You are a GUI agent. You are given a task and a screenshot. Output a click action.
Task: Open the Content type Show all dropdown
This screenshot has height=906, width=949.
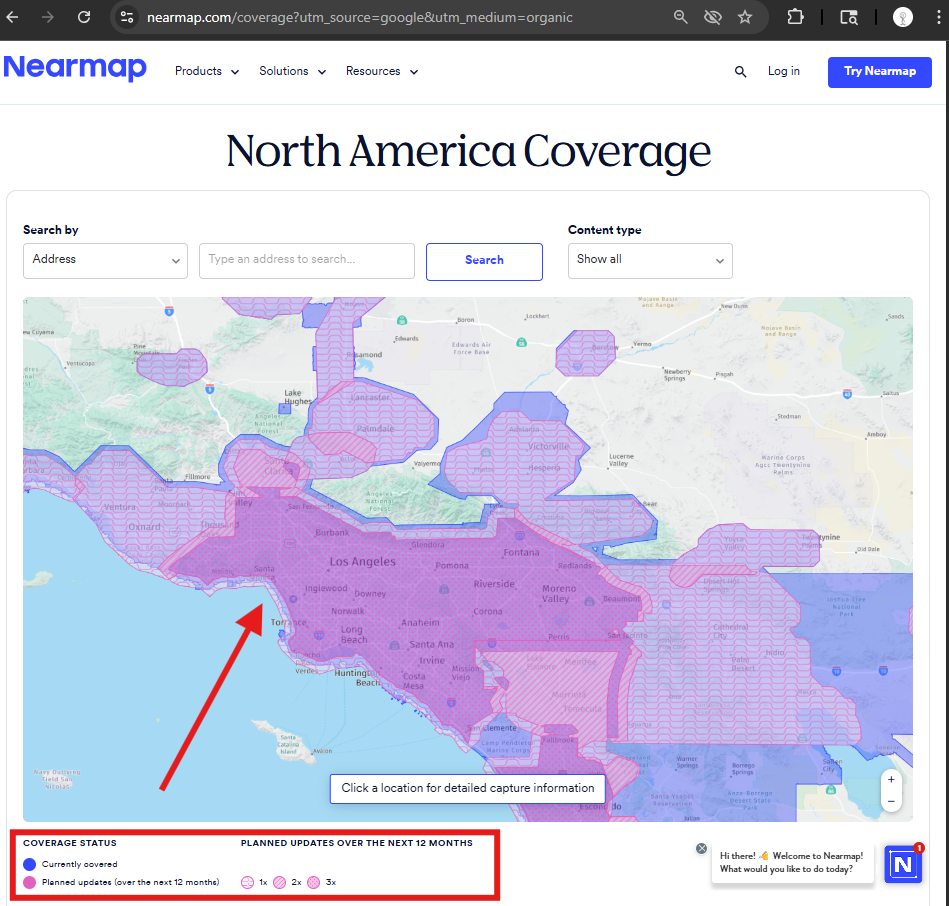click(x=650, y=261)
